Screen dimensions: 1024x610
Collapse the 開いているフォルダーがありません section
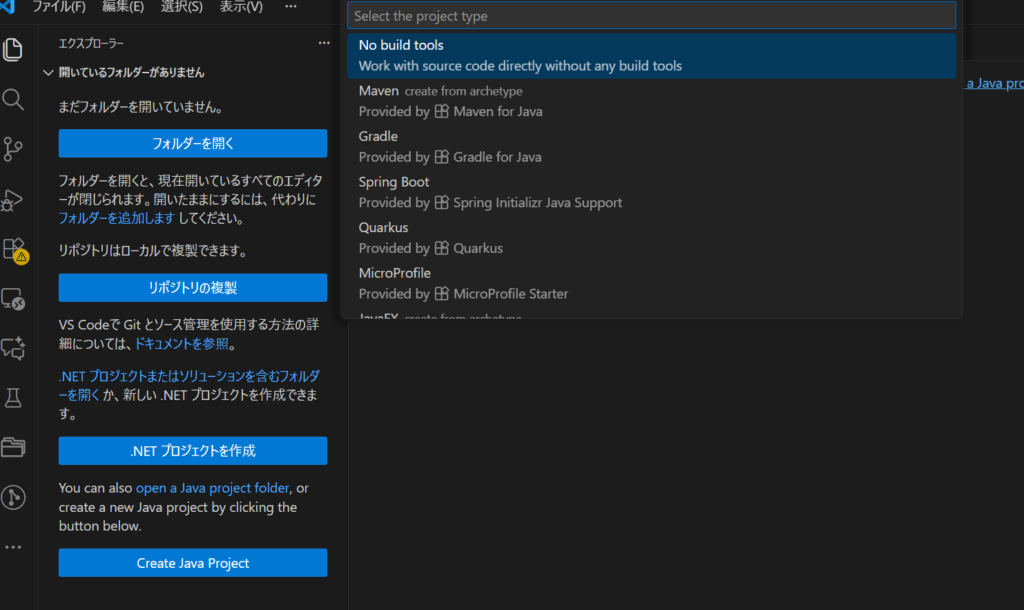(x=48, y=73)
